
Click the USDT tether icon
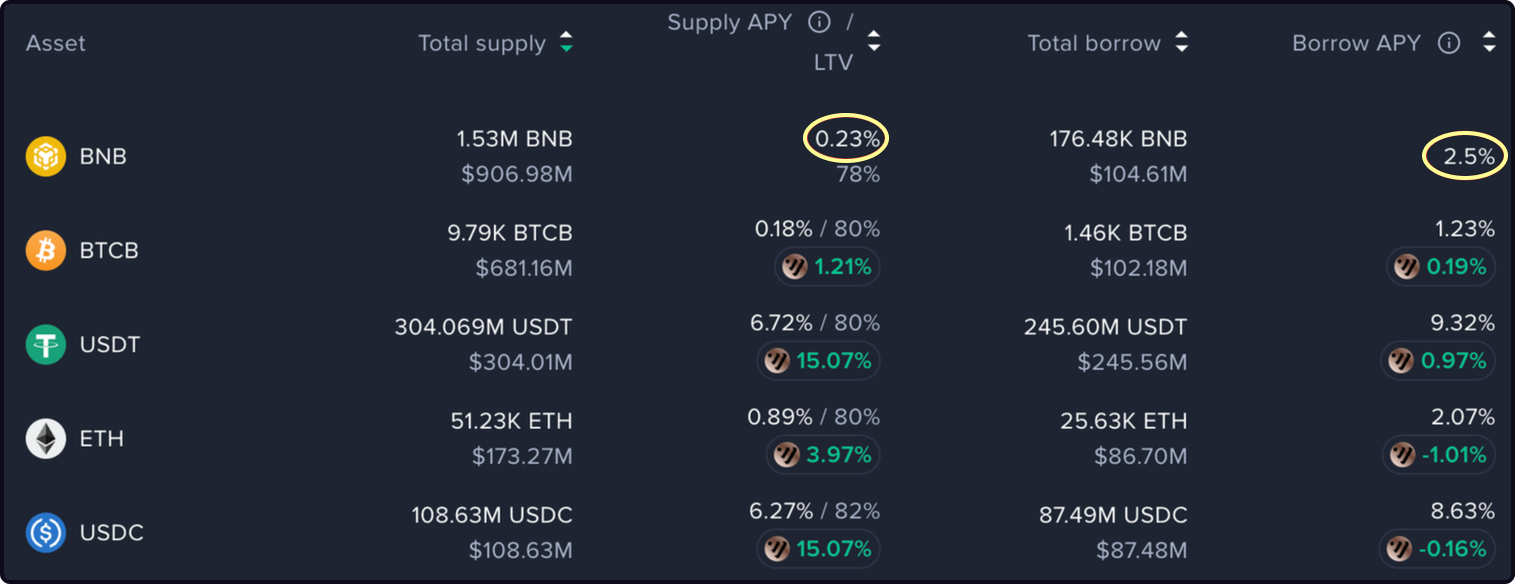point(46,345)
